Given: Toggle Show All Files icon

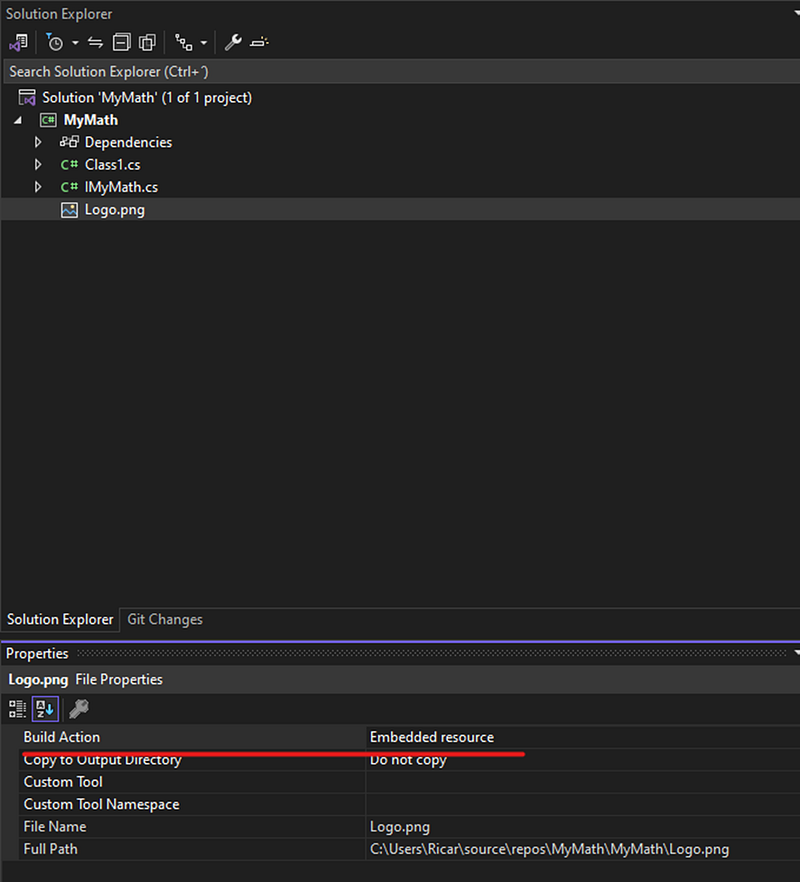Looking at the screenshot, I should 147,43.
